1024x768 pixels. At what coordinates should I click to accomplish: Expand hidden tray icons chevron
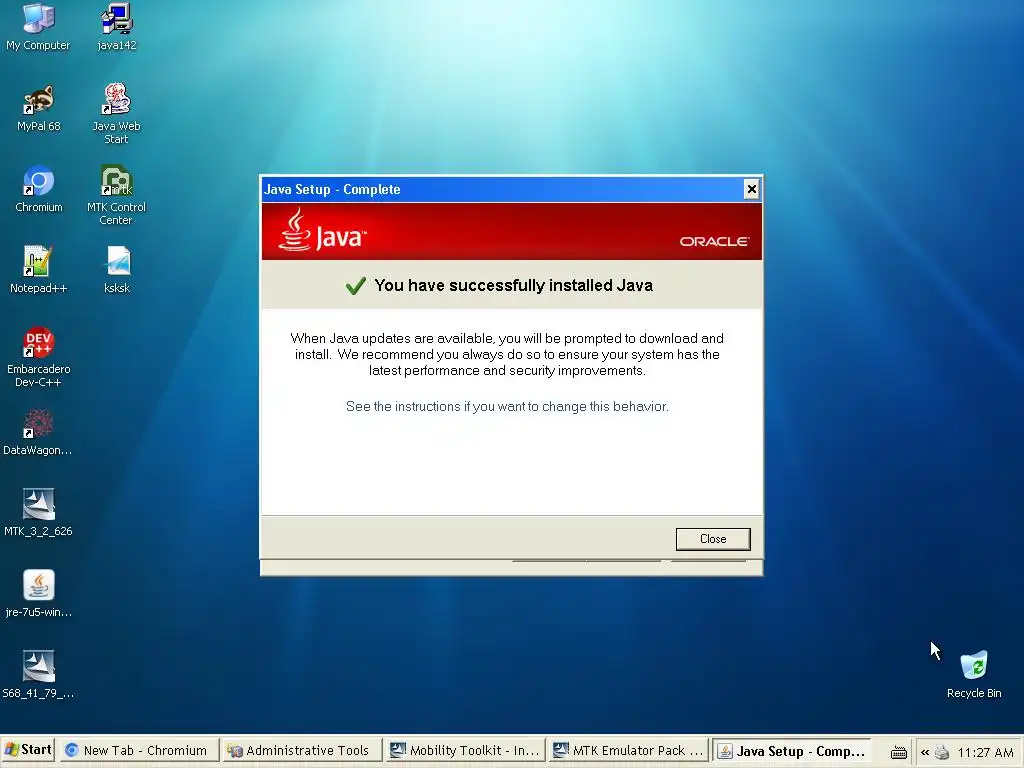coord(925,752)
